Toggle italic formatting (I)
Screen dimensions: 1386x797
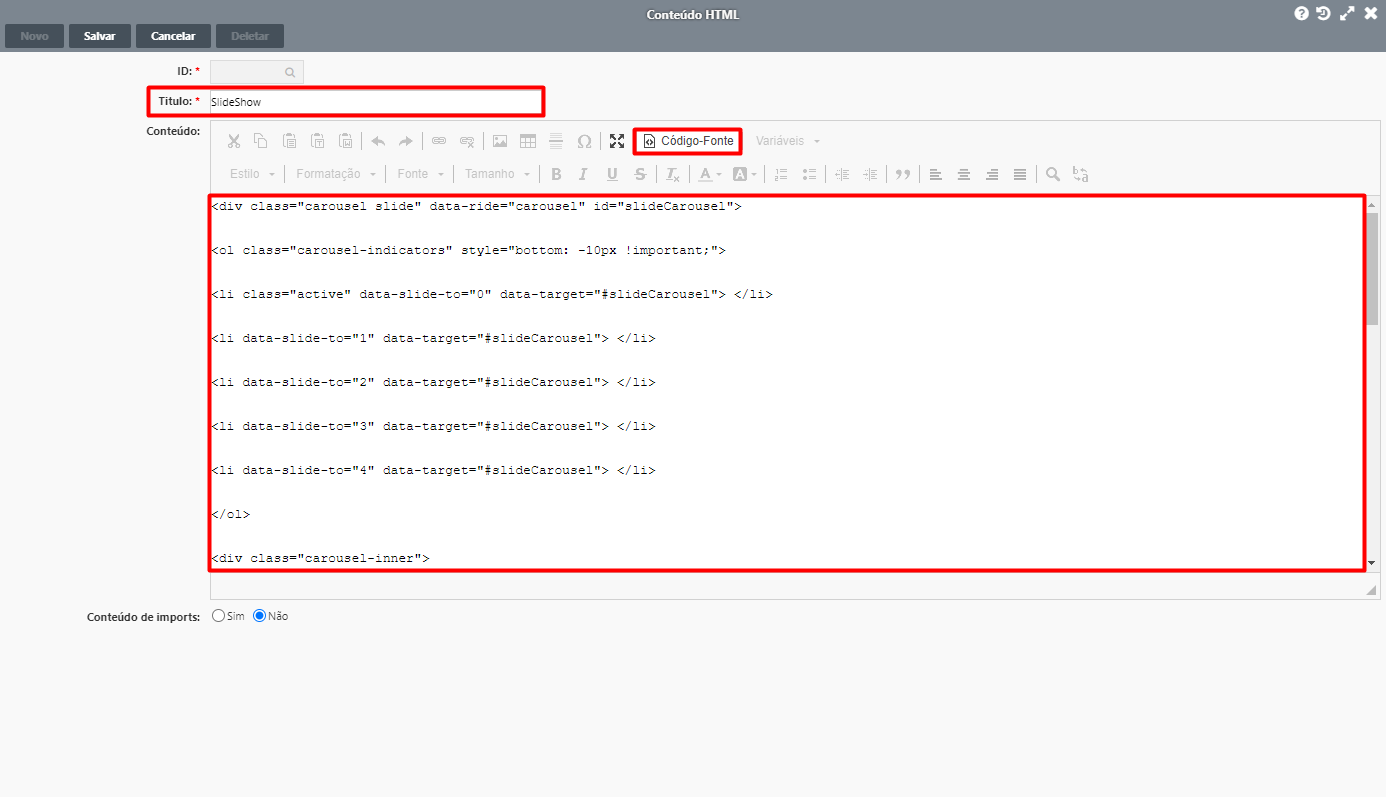click(584, 174)
